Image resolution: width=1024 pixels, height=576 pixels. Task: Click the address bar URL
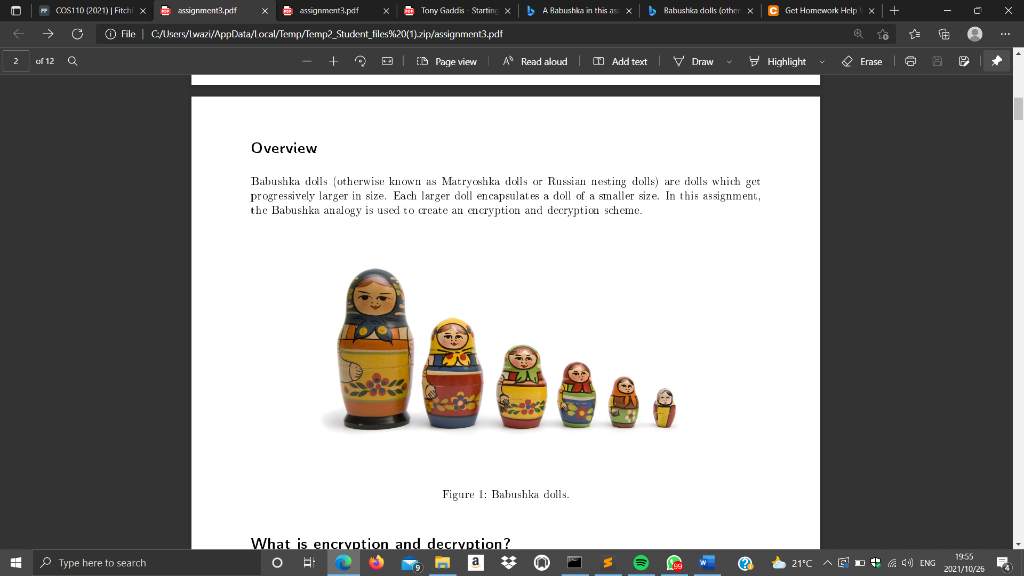point(327,34)
